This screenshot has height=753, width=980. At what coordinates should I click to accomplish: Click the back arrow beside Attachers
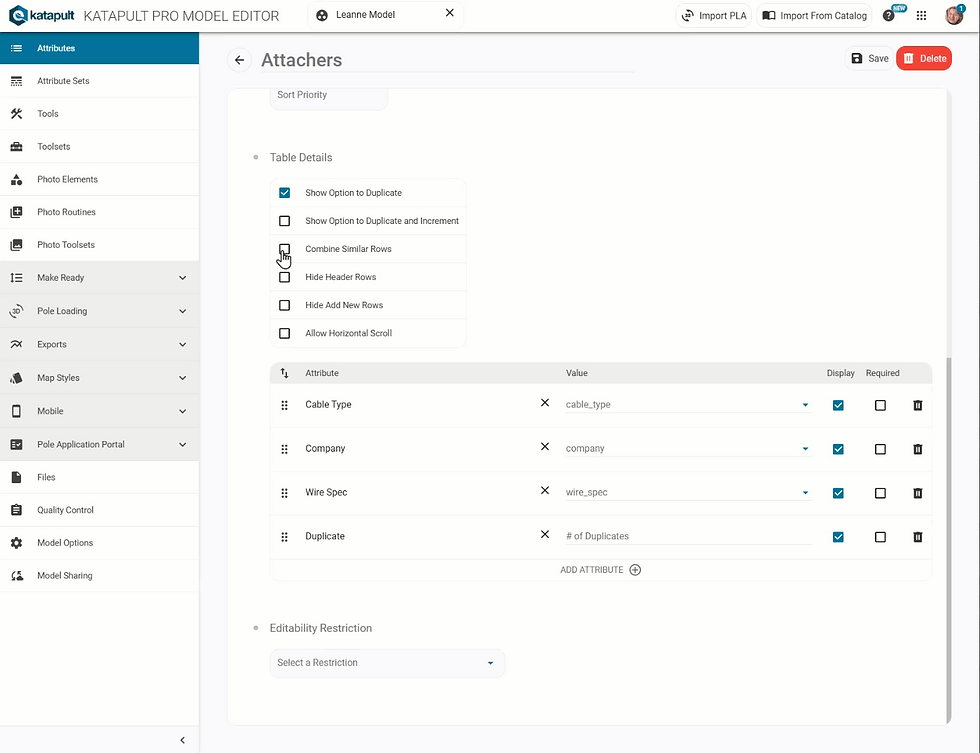[239, 60]
